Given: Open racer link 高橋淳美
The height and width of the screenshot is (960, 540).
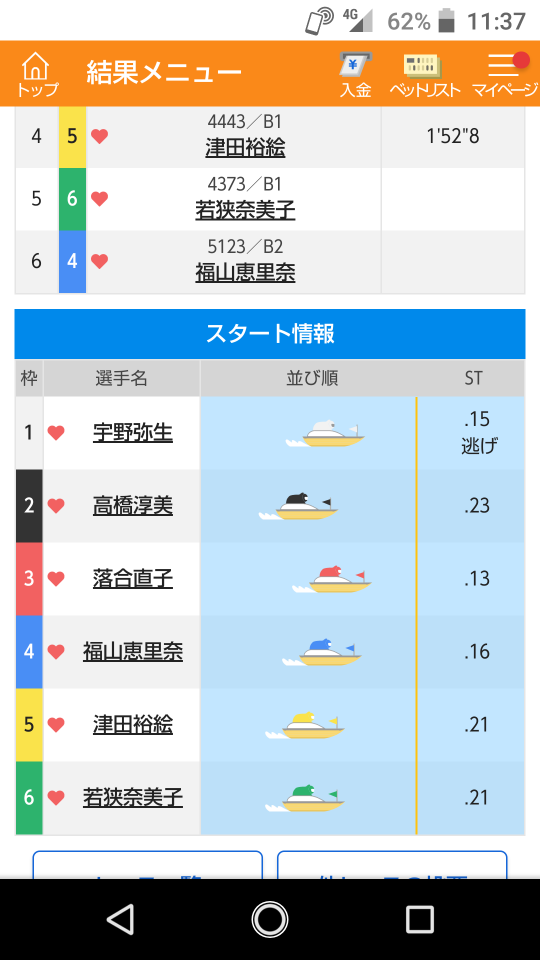Looking at the screenshot, I should coord(133,506).
